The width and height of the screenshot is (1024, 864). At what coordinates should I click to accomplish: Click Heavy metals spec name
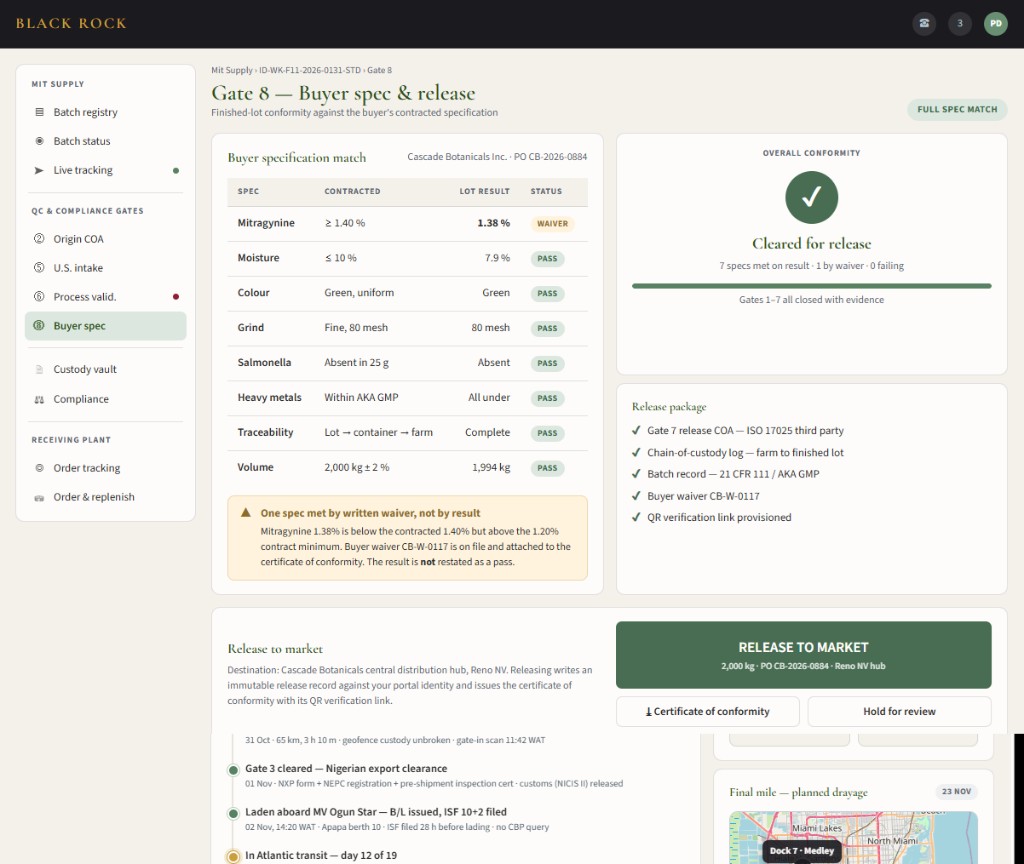270,397
